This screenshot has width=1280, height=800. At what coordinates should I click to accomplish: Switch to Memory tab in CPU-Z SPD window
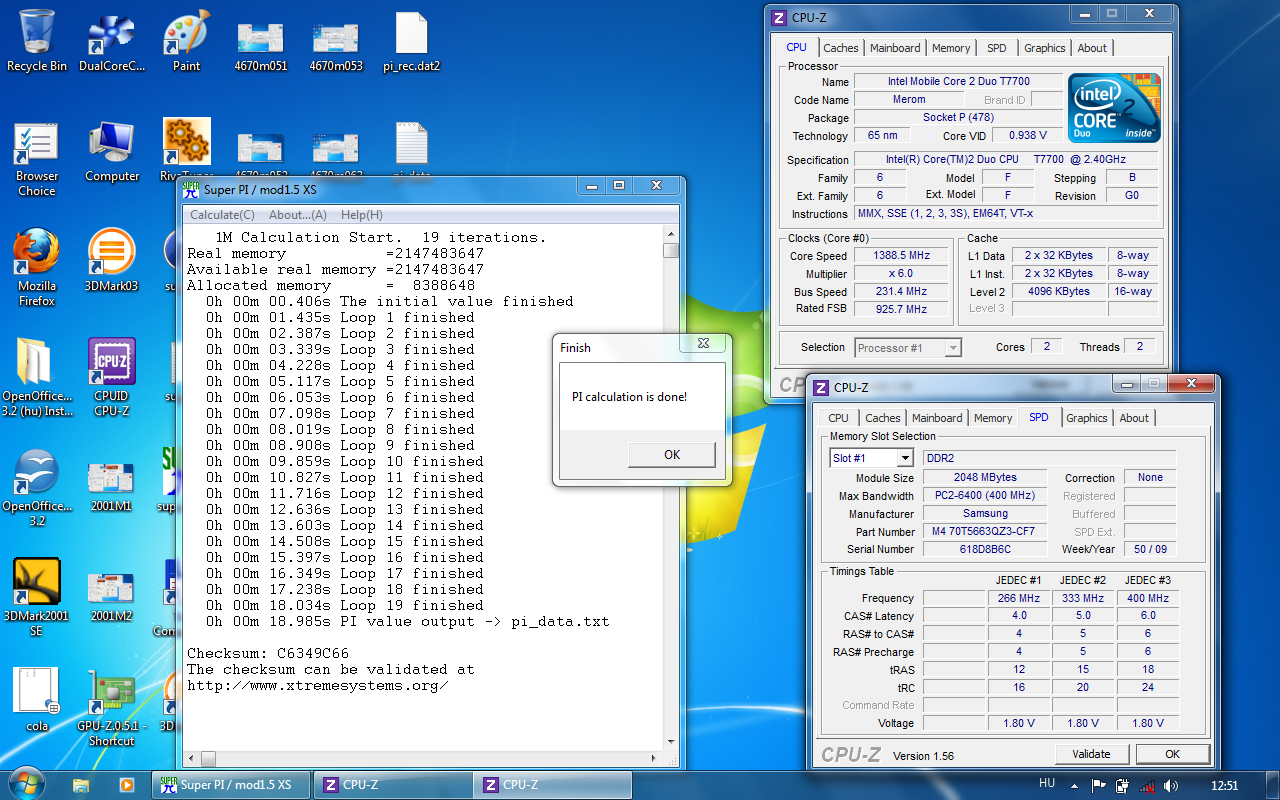tap(993, 418)
